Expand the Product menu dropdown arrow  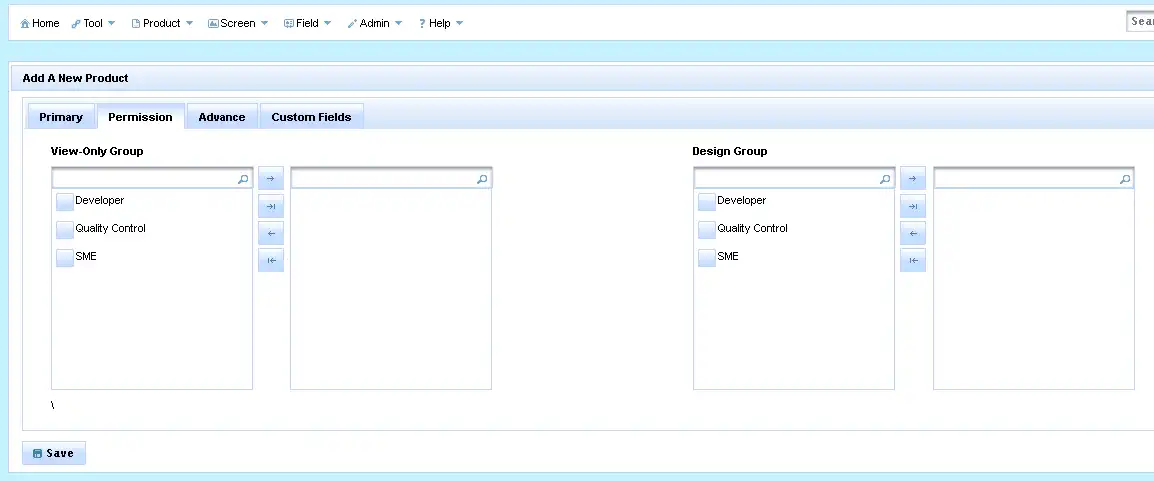tap(189, 24)
